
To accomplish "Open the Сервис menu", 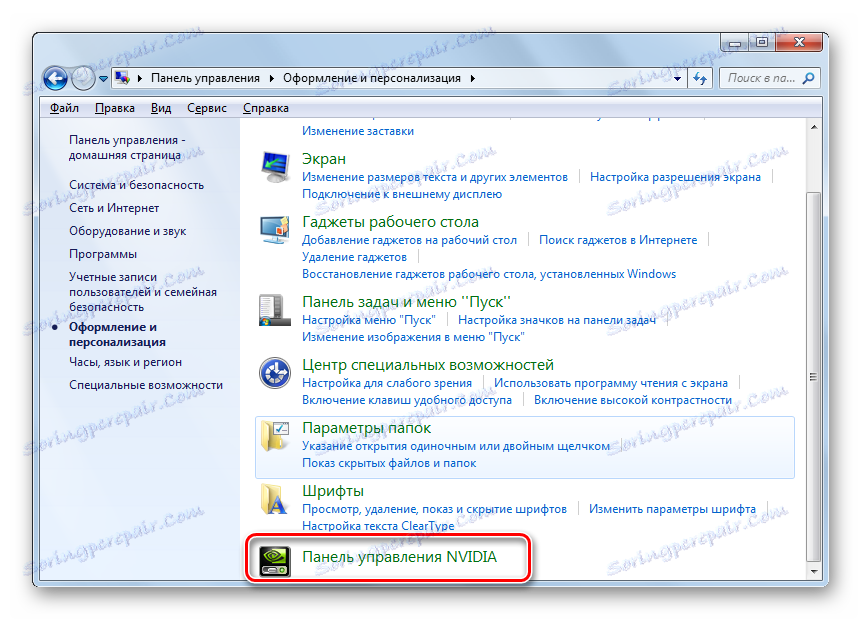I will click(207, 108).
